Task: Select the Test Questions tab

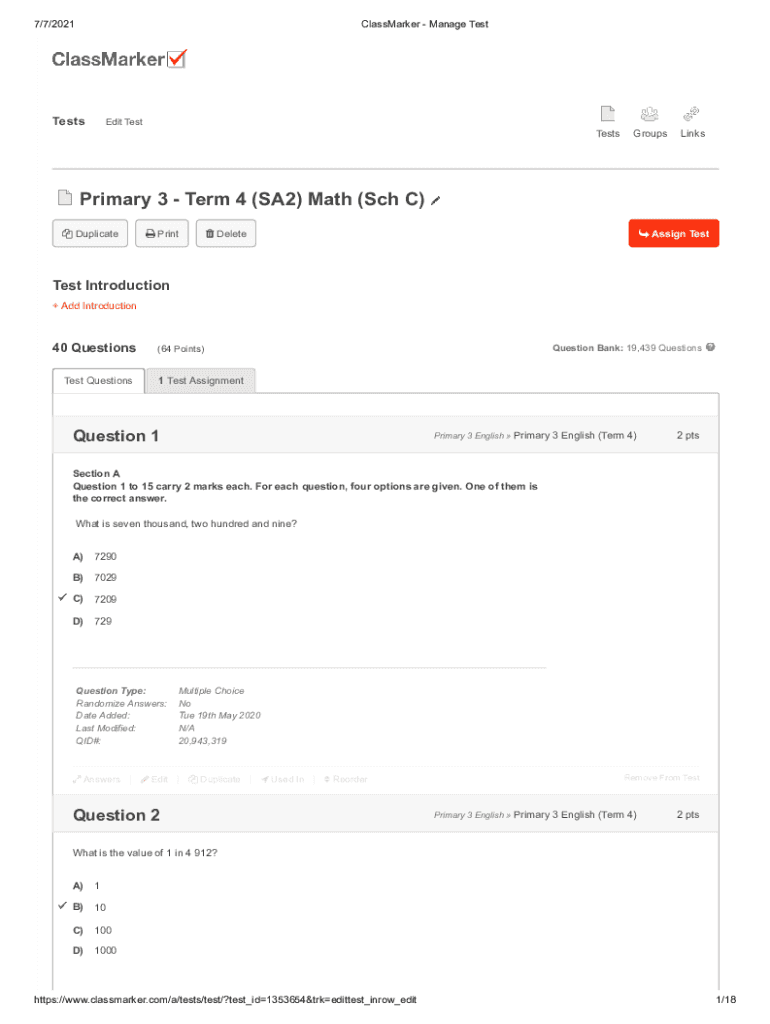Action: tap(98, 381)
